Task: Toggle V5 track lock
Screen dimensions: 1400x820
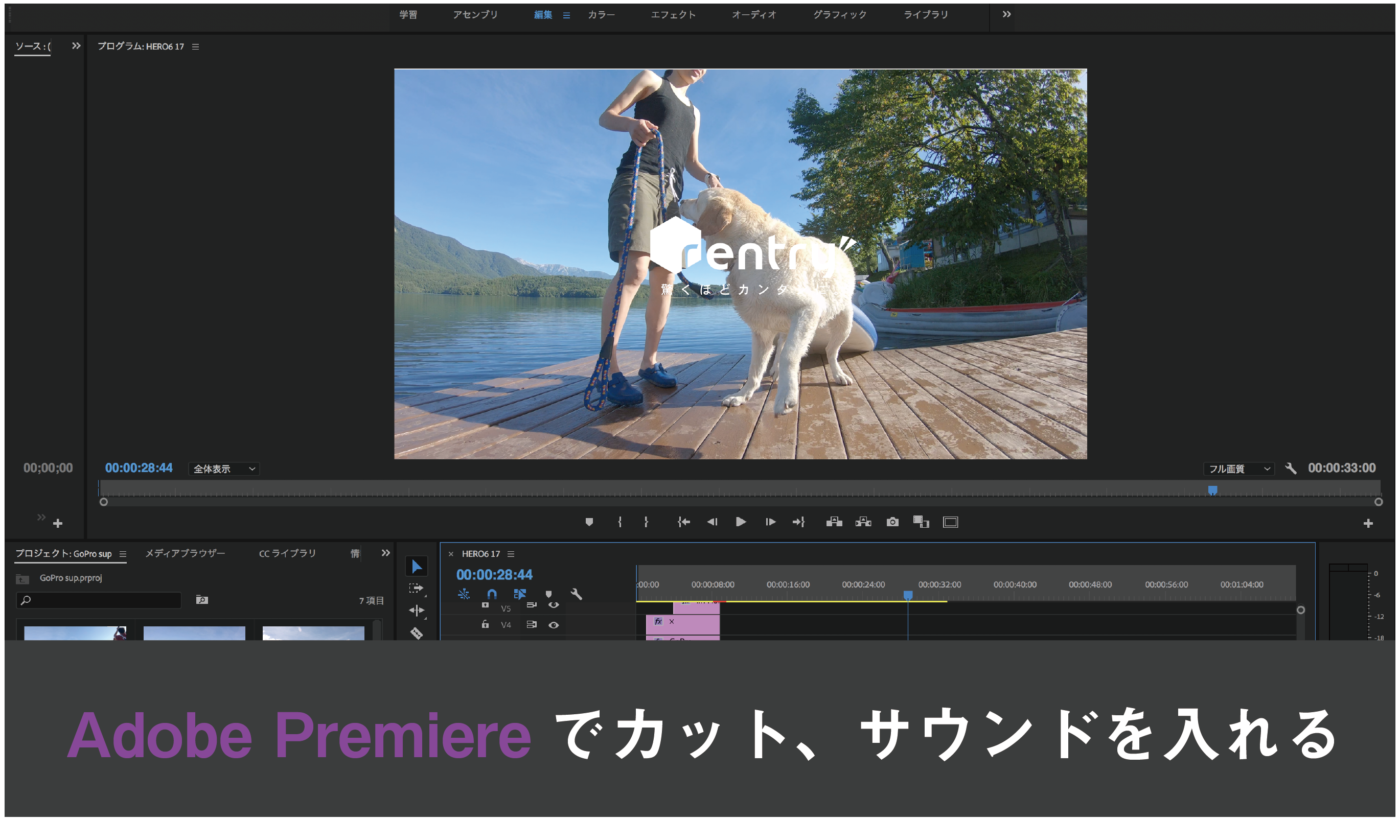Action: 485,606
